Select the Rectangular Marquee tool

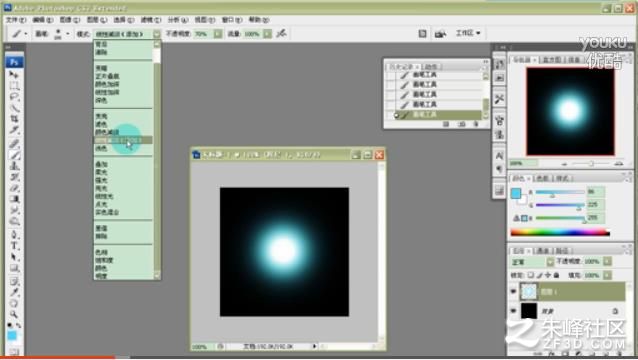[14, 86]
